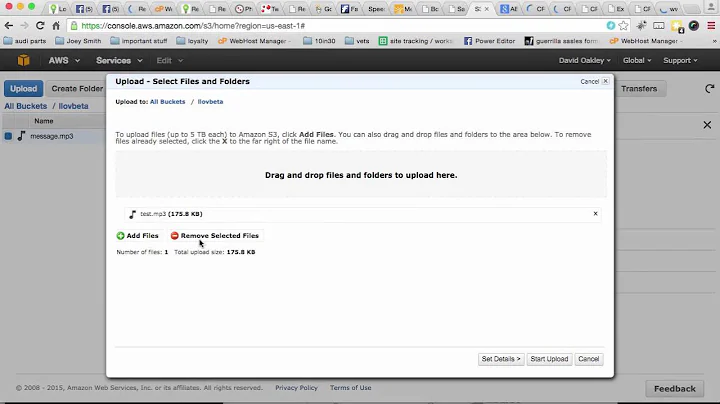Viewport: 720px width, 404px height.
Task: Click the drag and drop upload area
Action: coord(361,174)
